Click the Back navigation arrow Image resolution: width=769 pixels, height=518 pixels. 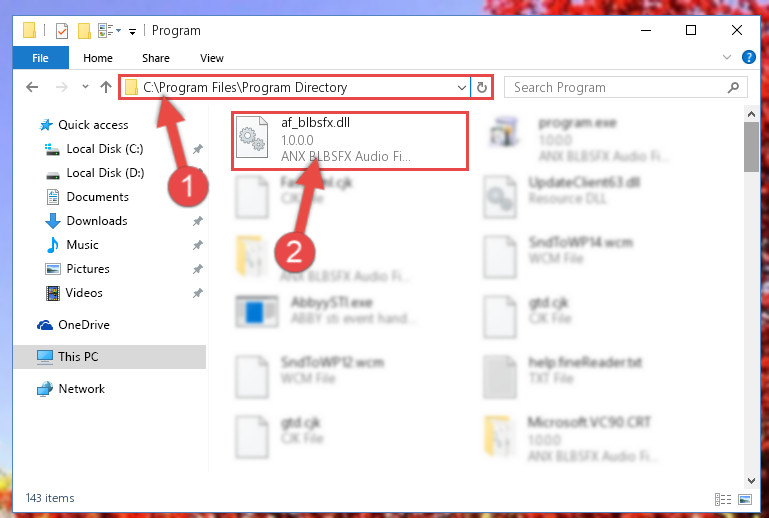pos(32,87)
